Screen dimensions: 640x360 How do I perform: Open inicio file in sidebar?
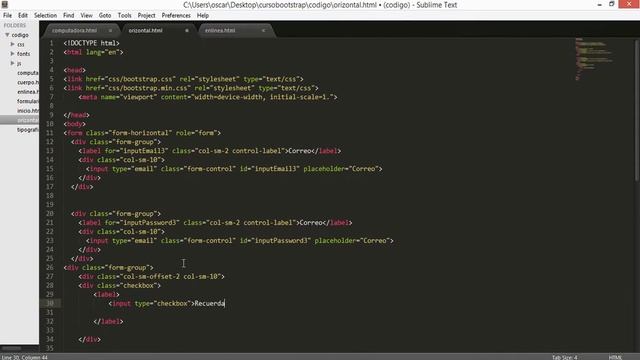point(27,111)
